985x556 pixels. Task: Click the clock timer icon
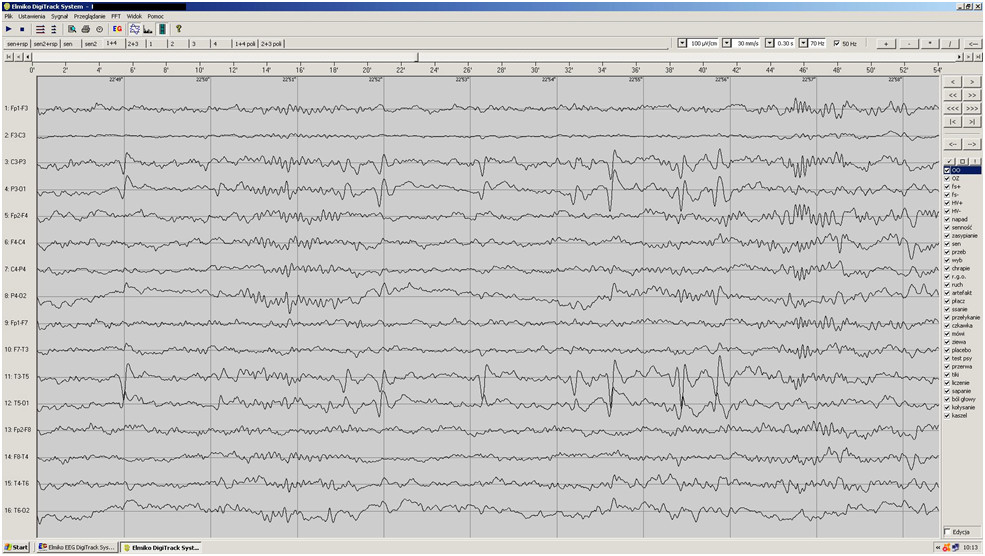point(99,29)
